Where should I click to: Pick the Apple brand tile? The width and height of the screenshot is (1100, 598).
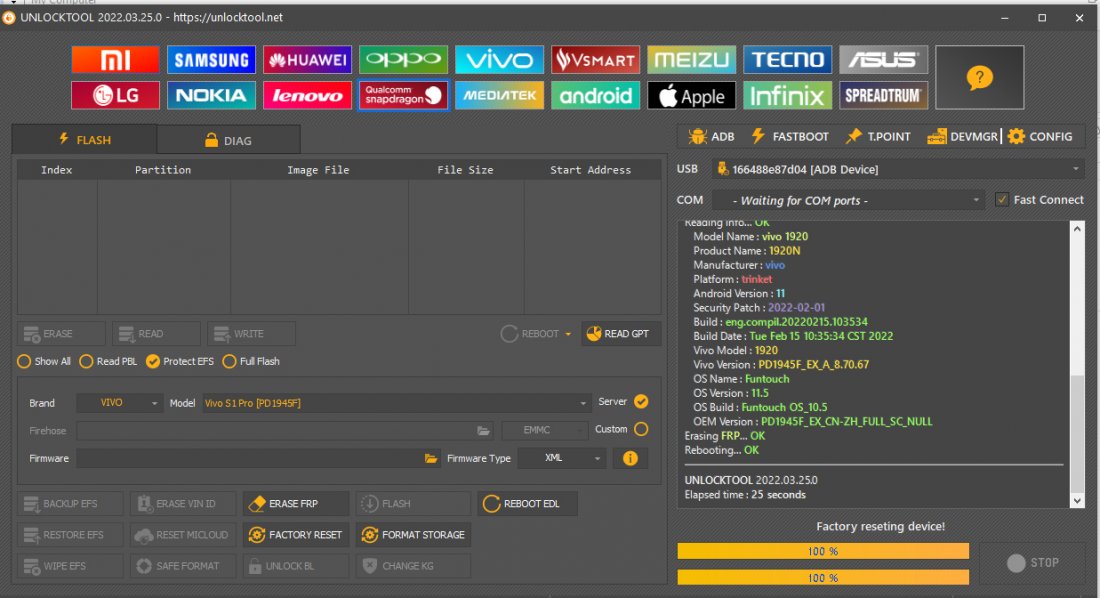tap(692, 95)
